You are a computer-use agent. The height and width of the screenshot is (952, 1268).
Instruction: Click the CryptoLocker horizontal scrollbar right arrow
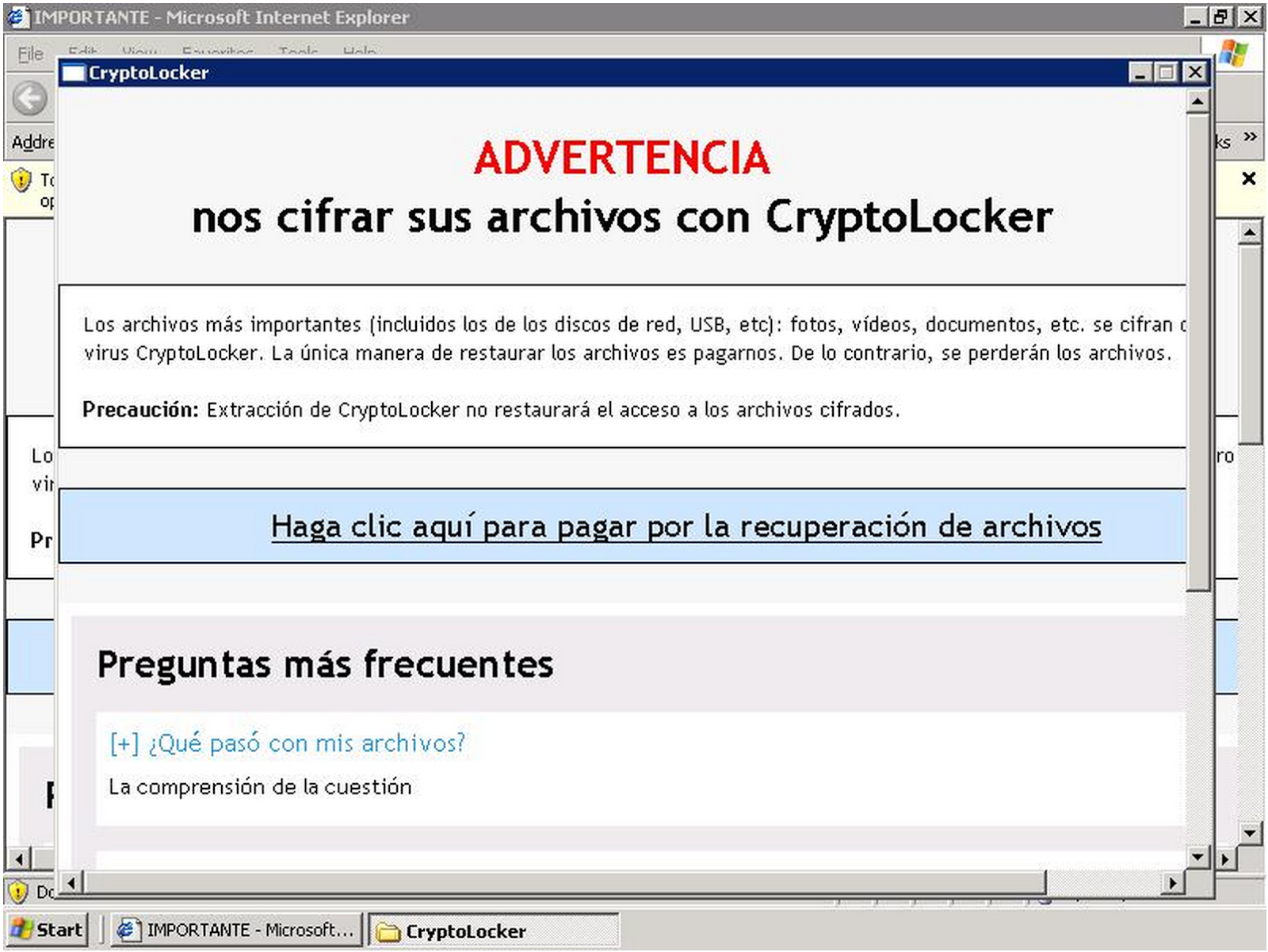pos(1172,882)
